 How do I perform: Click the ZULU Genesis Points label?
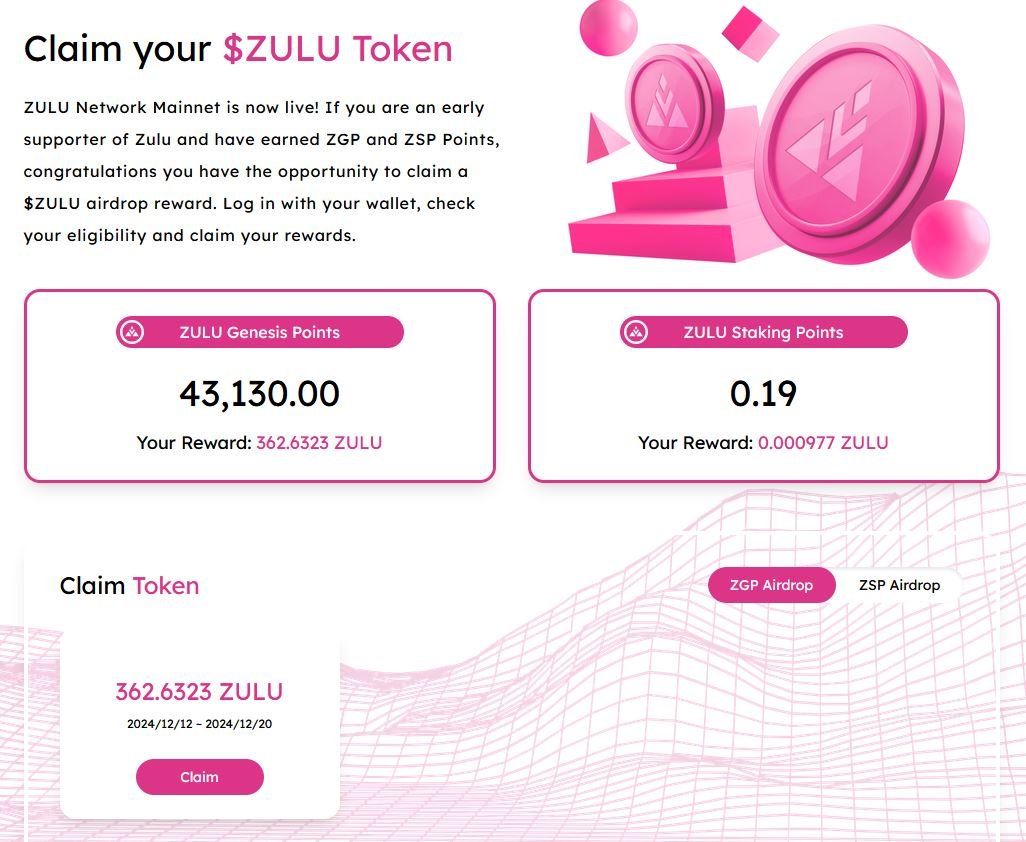tap(260, 333)
